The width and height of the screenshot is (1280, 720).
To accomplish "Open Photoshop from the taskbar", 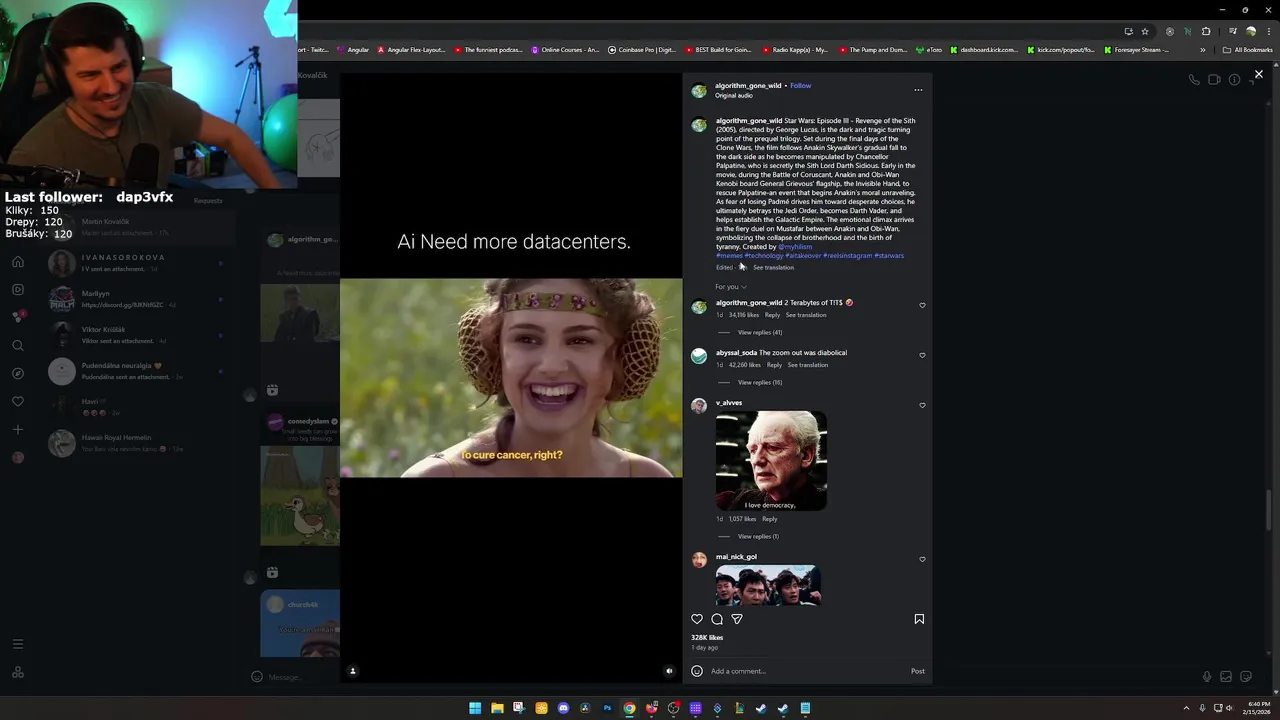I will click(x=607, y=708).
